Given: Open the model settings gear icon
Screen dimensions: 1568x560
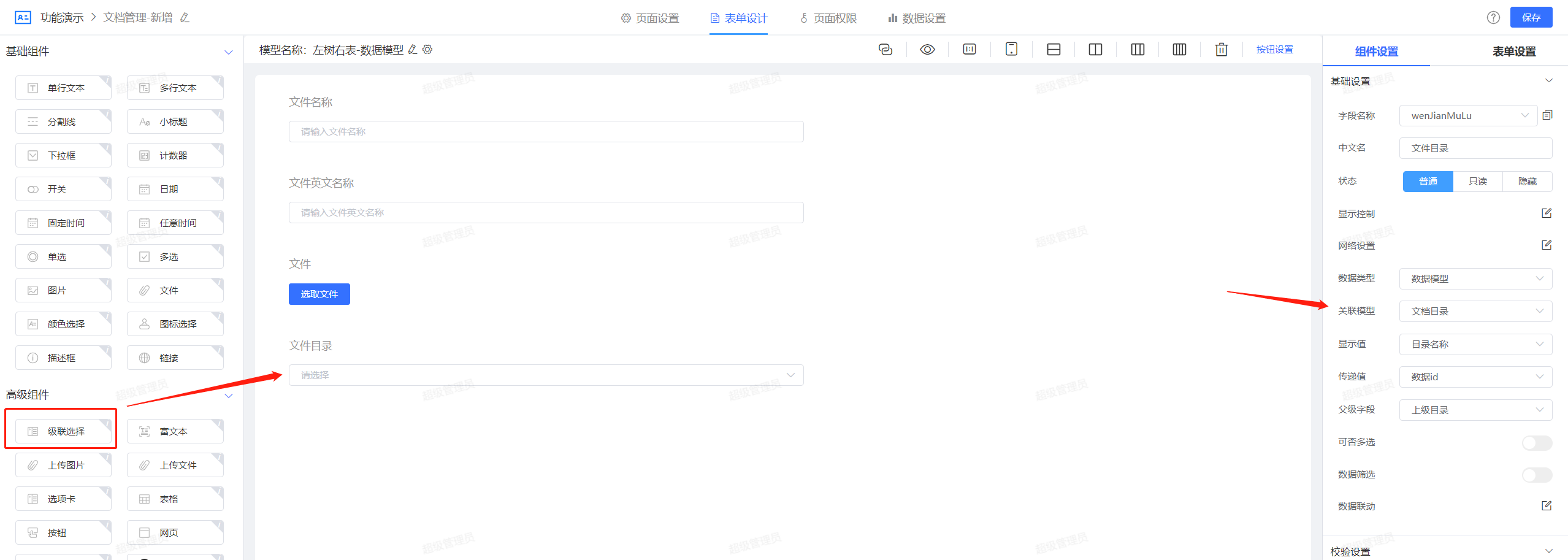Looking at the screenshot, I should [x=427, y=50].
